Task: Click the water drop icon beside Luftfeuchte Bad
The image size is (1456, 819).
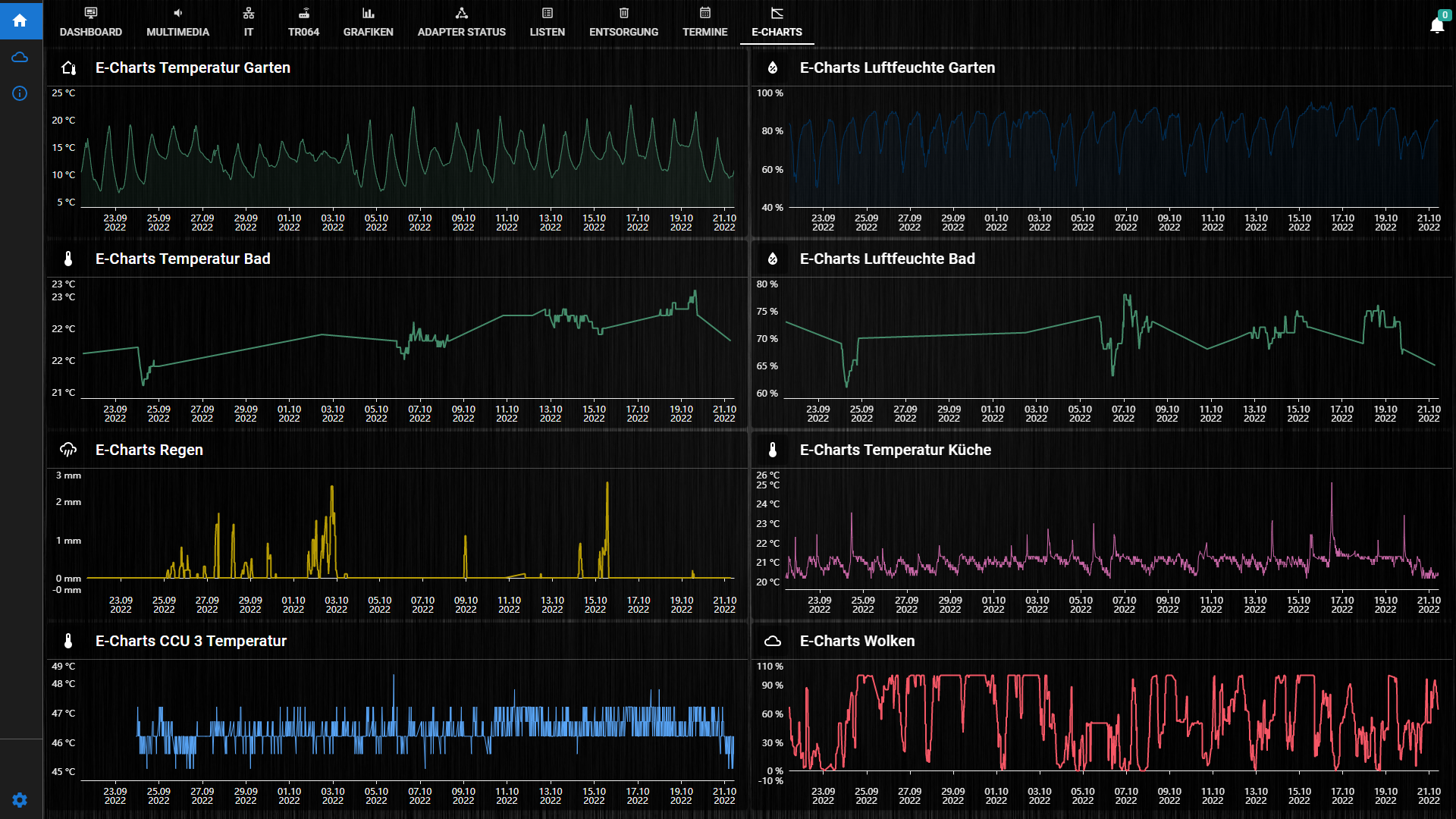Action: [x=773, y=259]
